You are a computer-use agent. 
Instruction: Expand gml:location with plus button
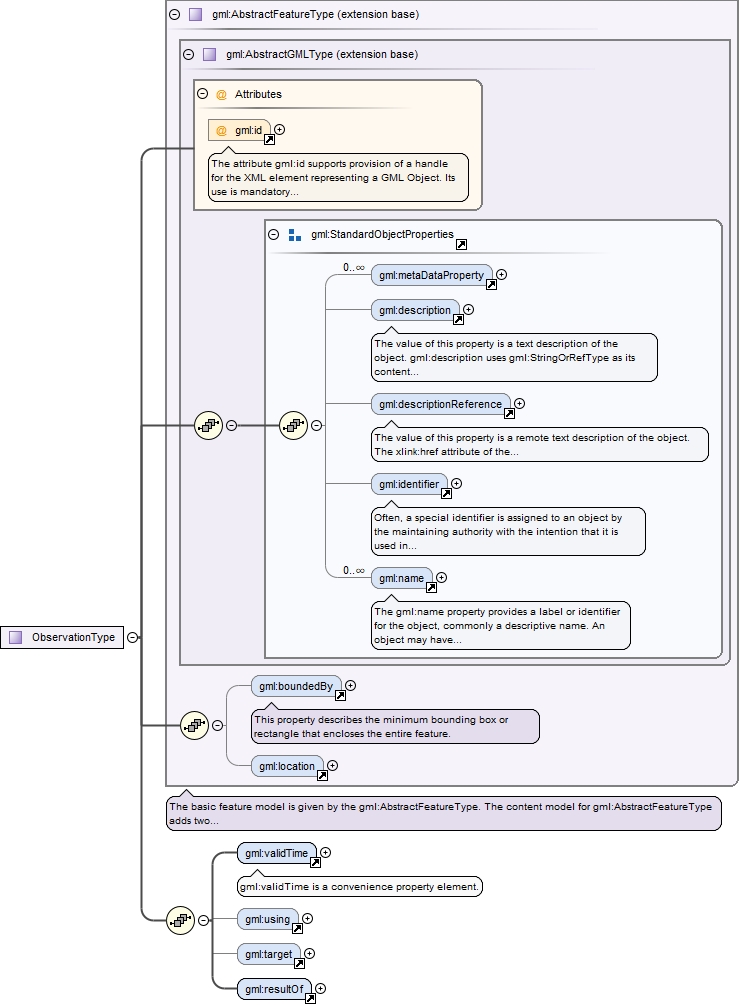[x=332, y=765]
